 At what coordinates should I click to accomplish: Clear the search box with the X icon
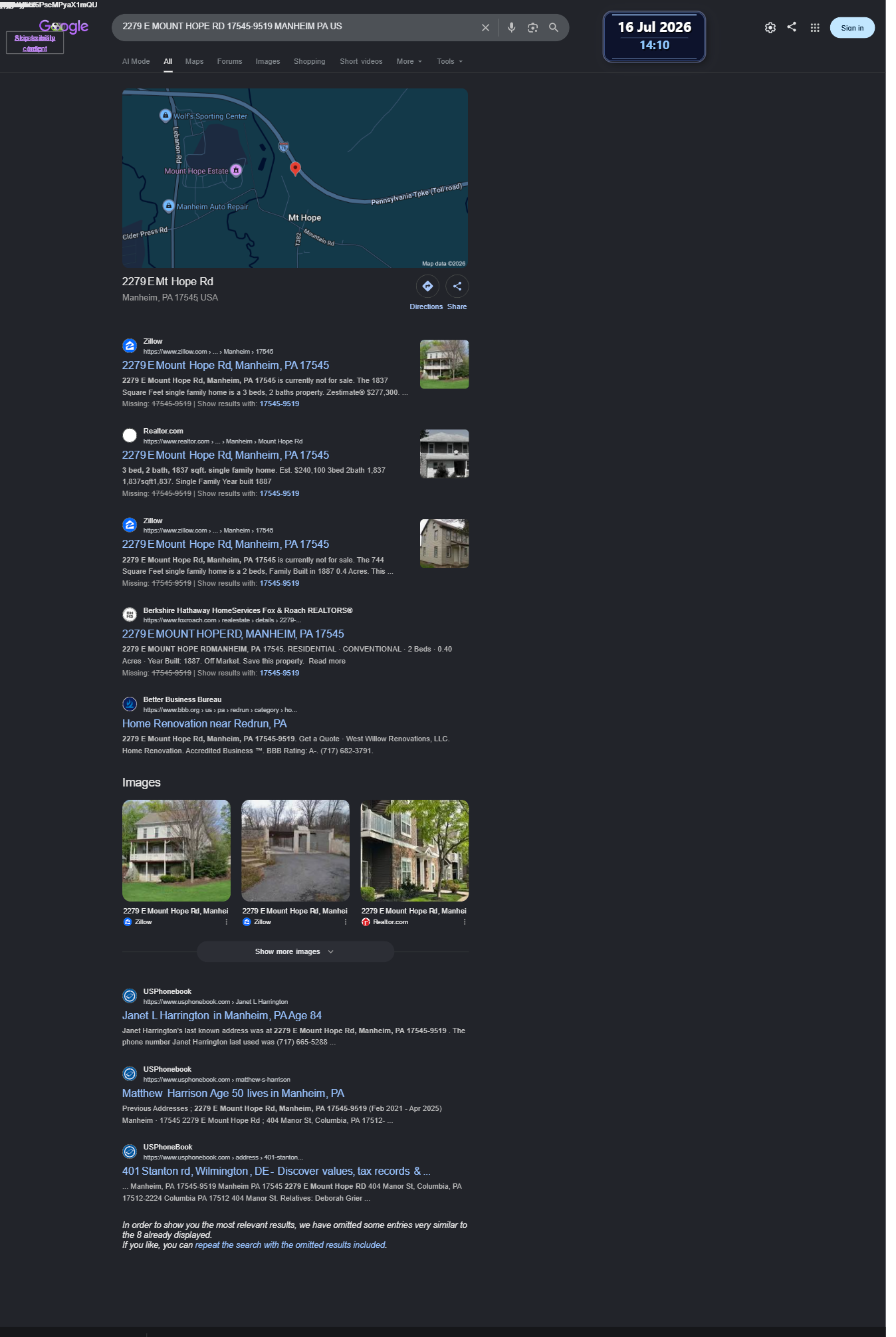click(x=485, y=28)
